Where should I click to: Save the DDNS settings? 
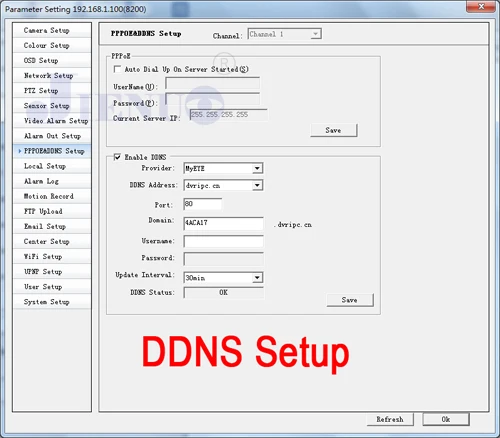(x=350, y=300)
